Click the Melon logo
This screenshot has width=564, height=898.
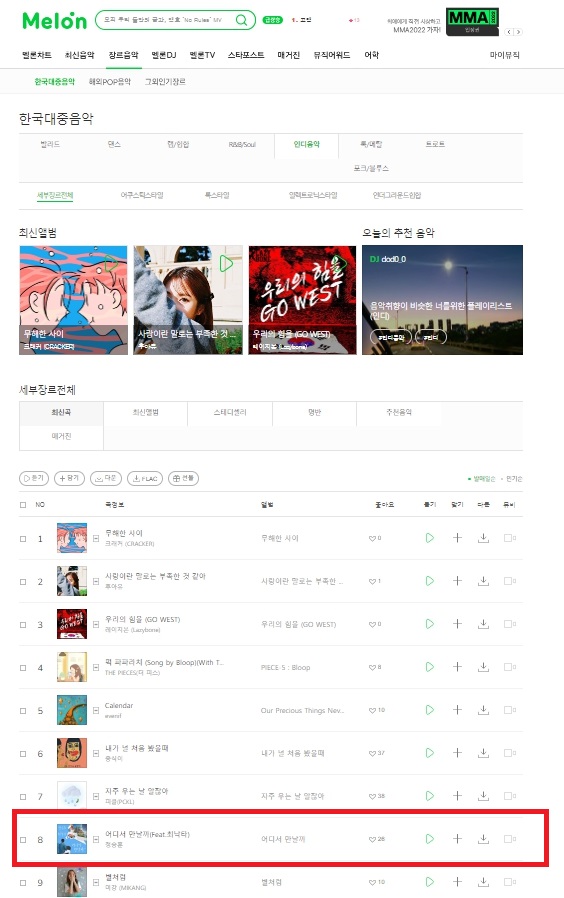tap(54, 21)
